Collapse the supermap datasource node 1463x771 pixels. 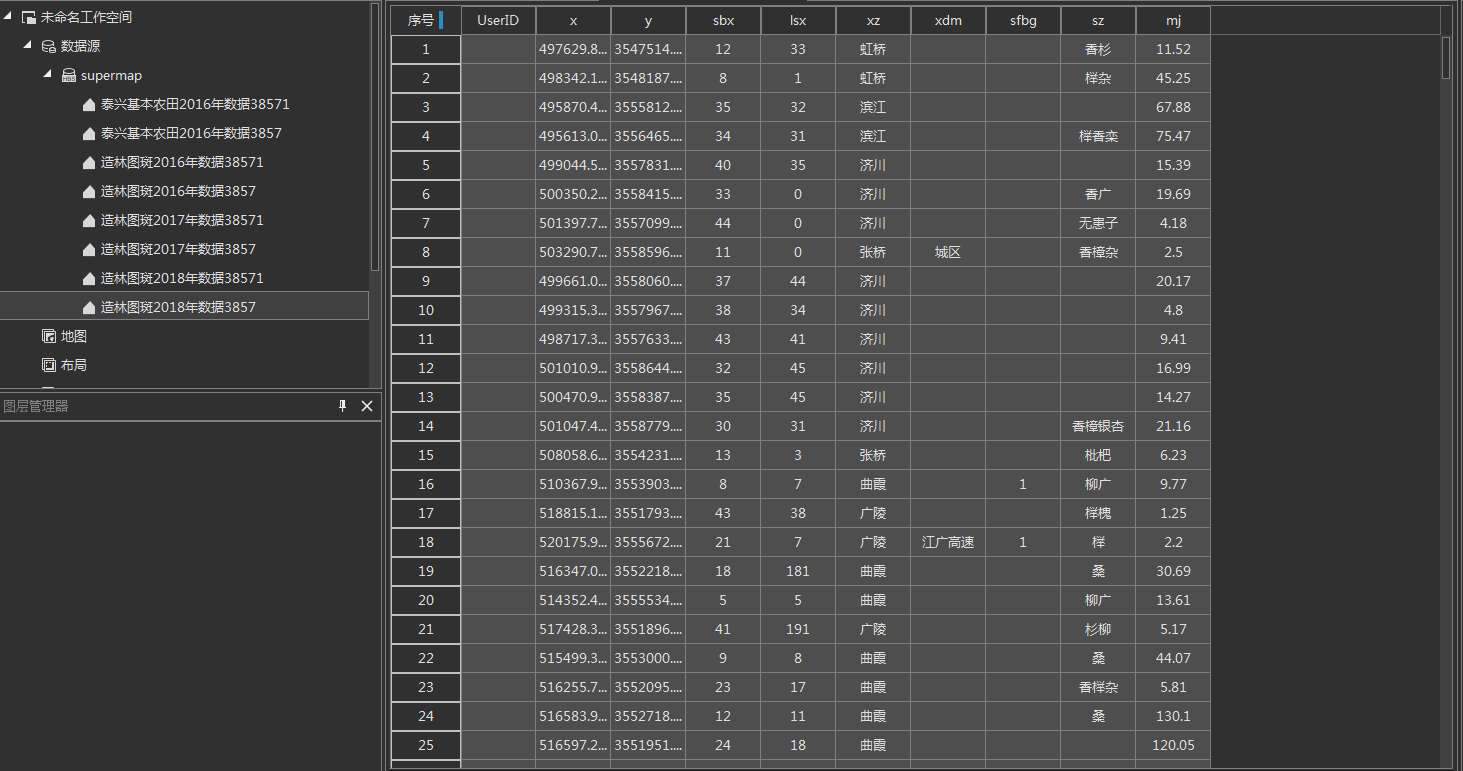click(47, 75)
